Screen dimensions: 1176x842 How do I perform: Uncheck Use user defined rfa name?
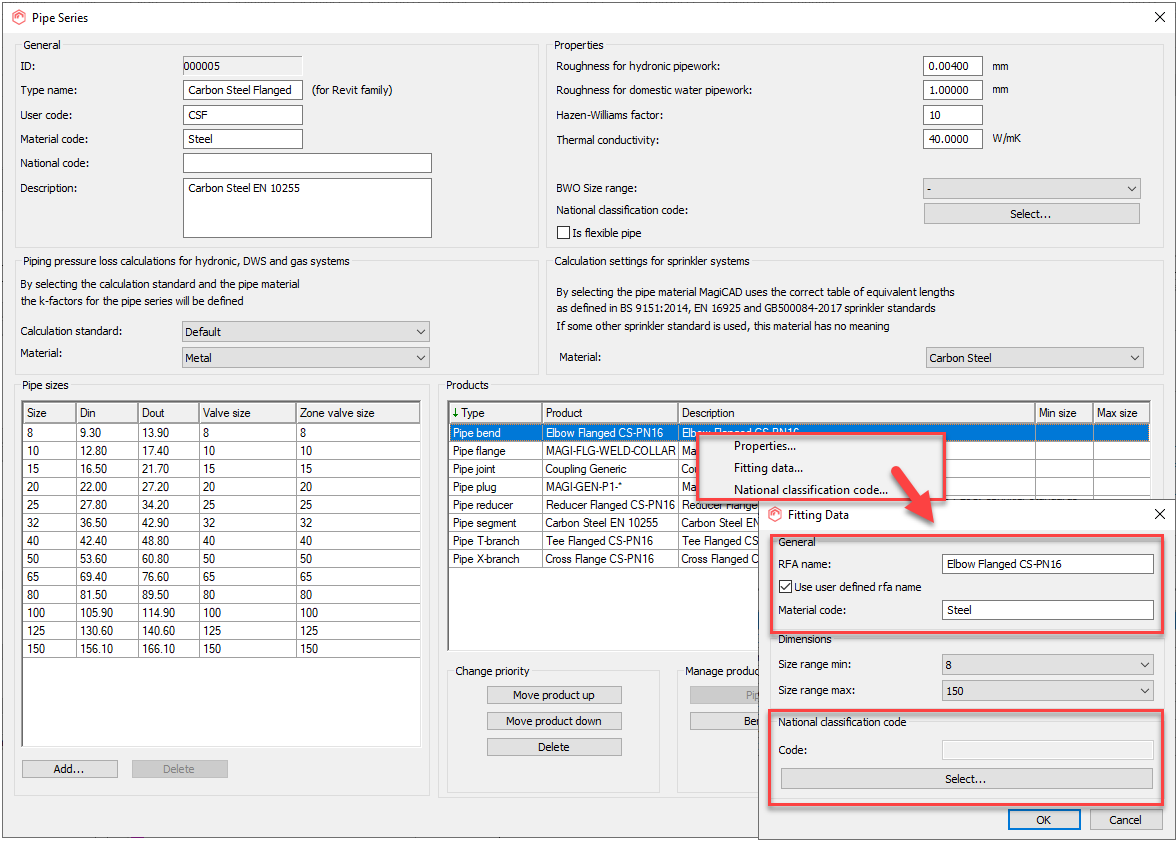point(785,587)
